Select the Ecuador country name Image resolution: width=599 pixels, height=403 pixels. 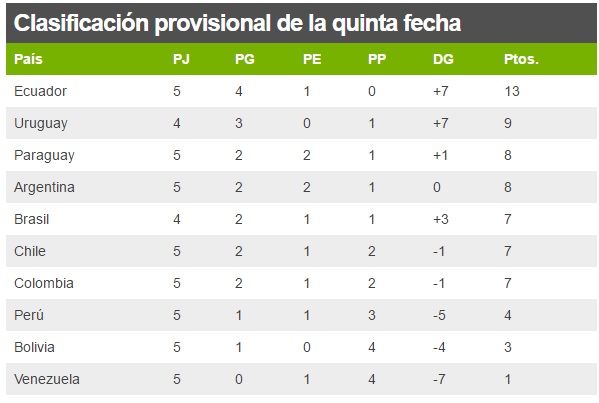pyautogui.click(x=40, y=91)
